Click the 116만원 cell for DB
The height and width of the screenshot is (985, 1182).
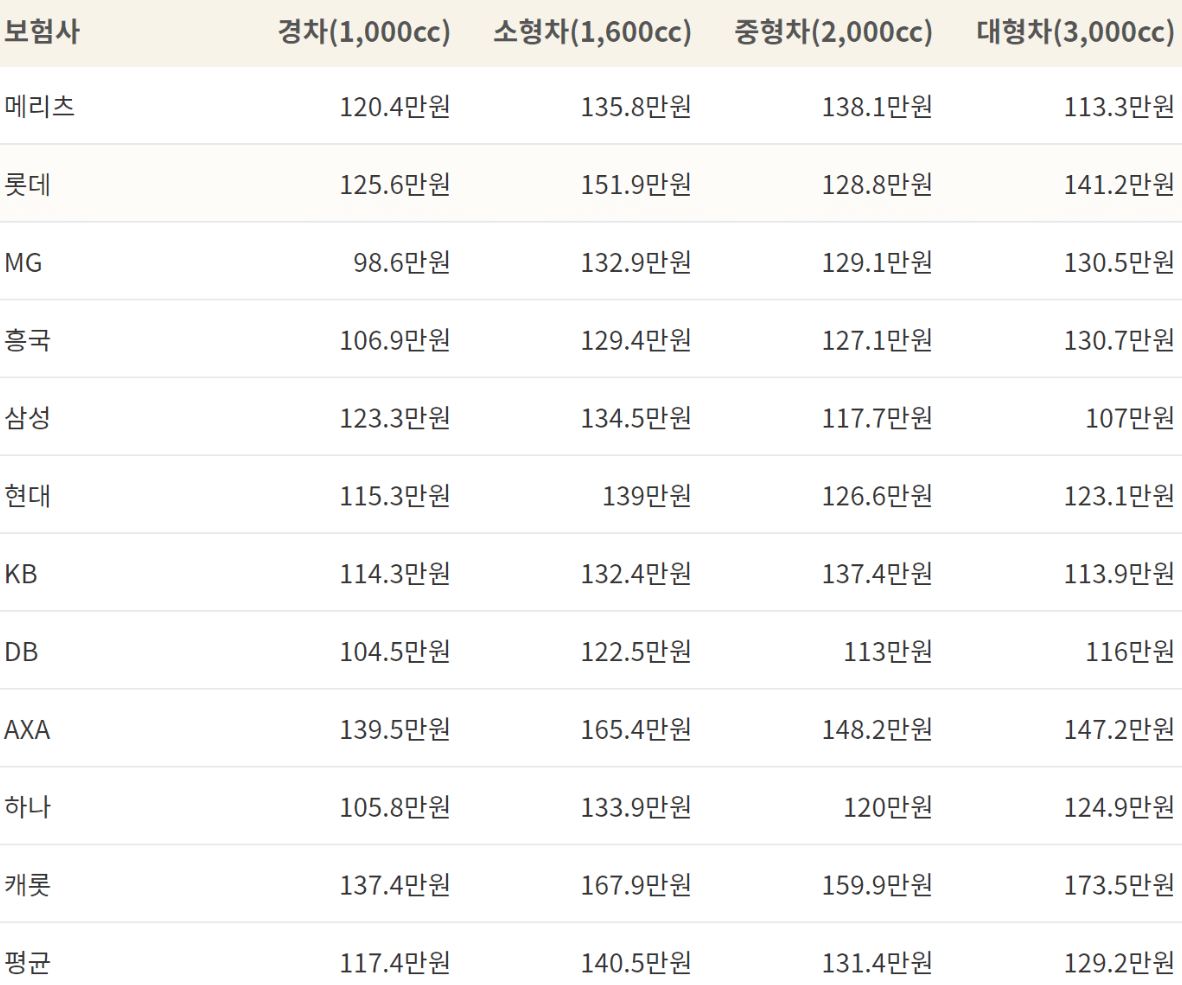[x=1130, y=651]
